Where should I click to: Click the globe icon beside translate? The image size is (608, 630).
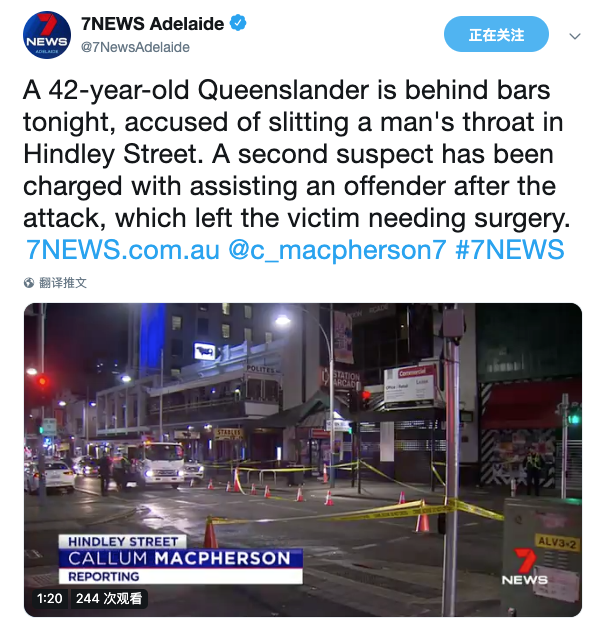29,283
